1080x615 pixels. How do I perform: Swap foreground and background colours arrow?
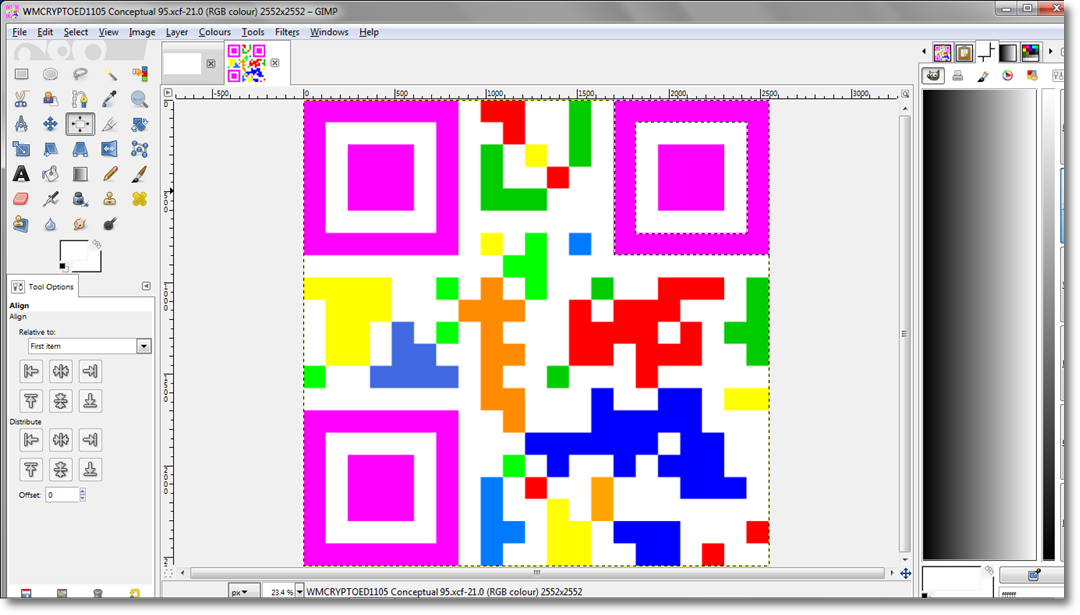click(97, 244)
